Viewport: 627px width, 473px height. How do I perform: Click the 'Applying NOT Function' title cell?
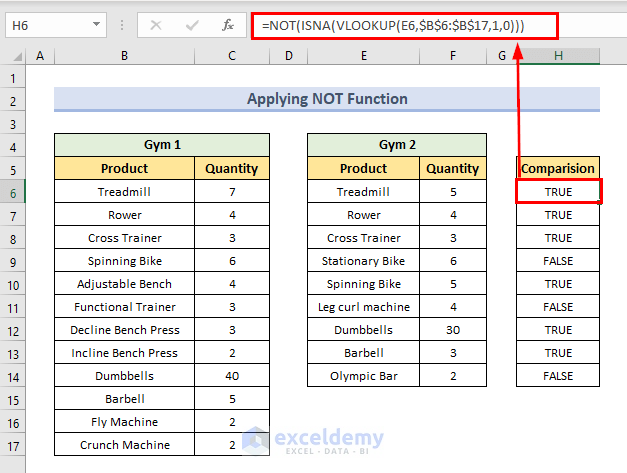click(x=327, y=98)
